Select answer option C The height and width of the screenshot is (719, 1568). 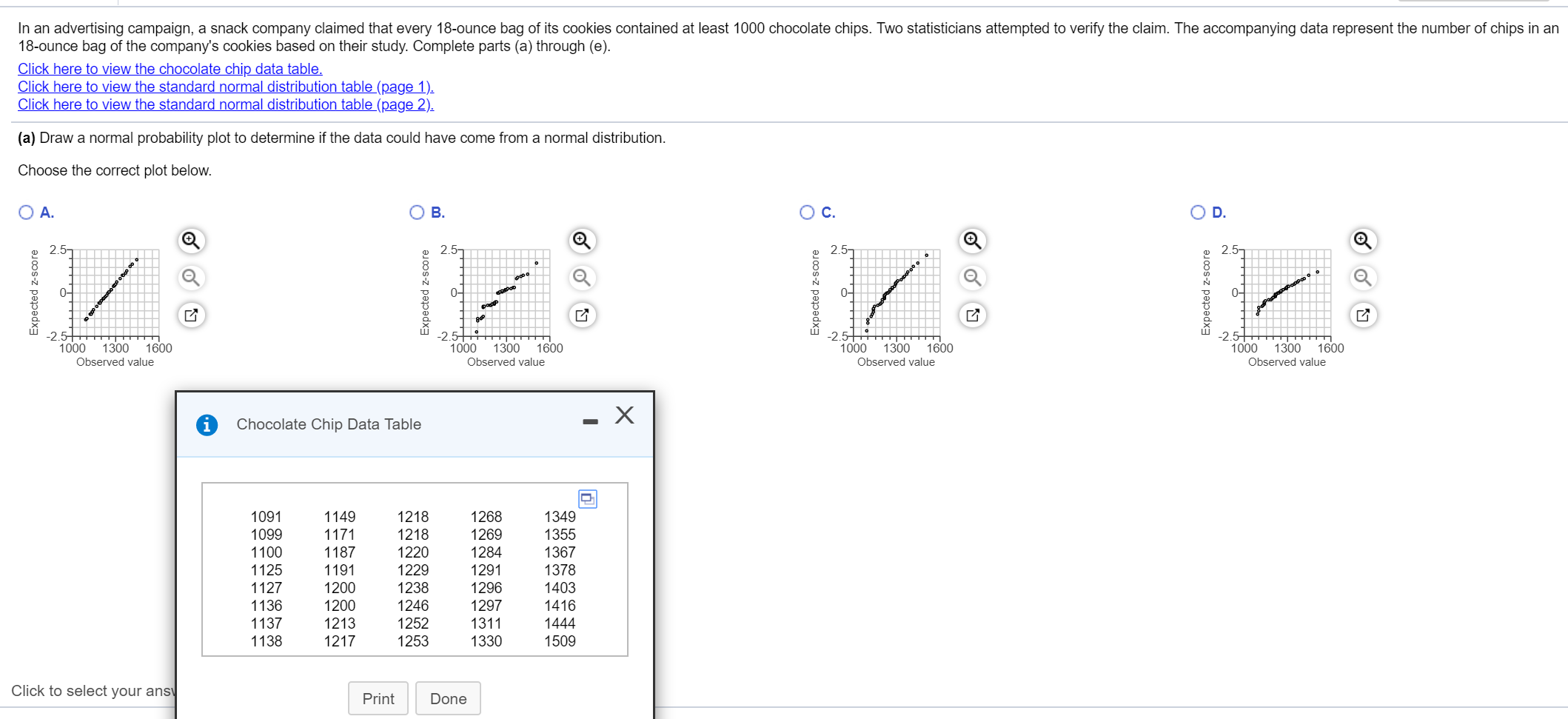coord(808,213)
